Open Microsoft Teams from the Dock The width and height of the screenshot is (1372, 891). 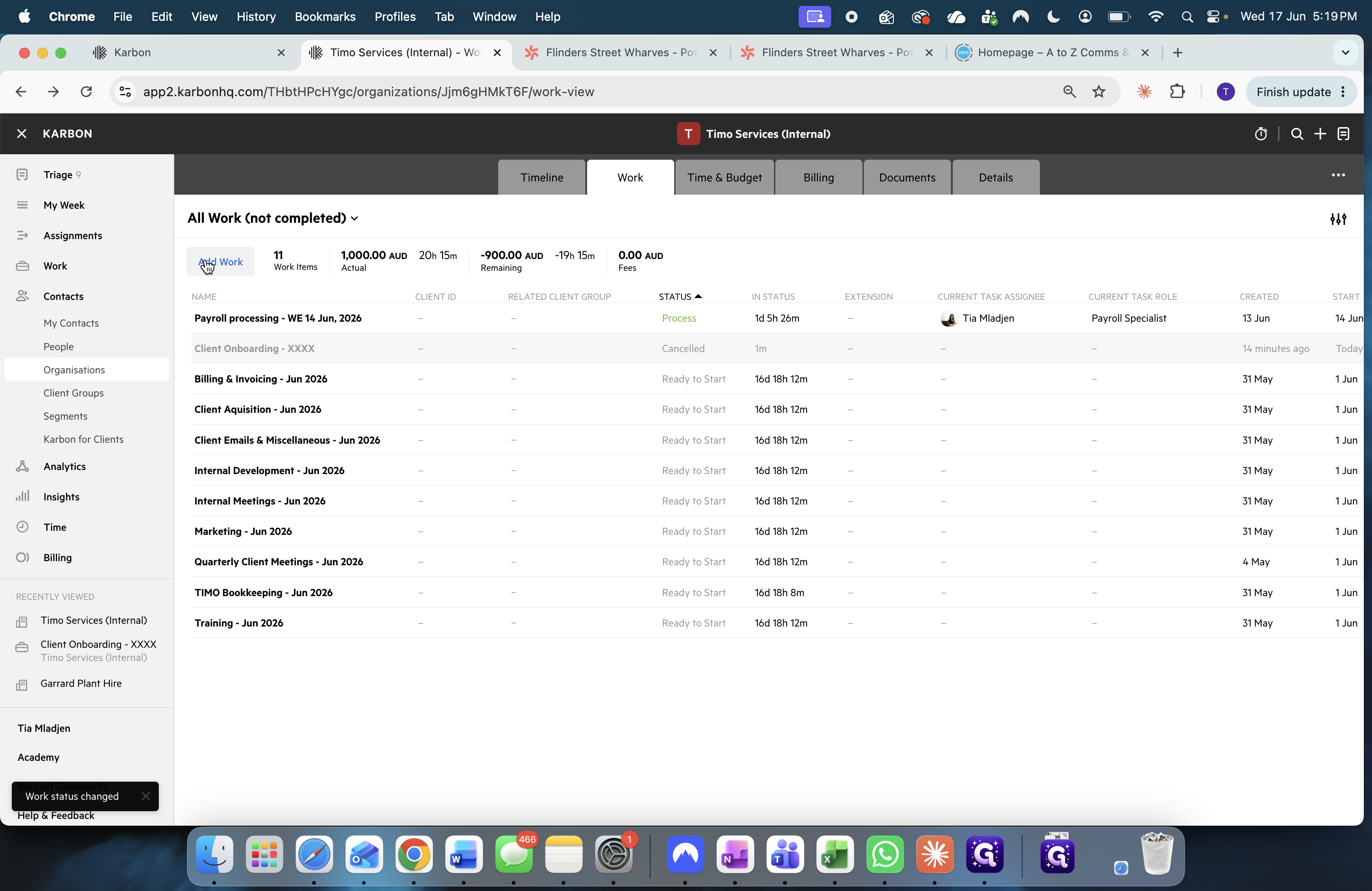(784, 854)
